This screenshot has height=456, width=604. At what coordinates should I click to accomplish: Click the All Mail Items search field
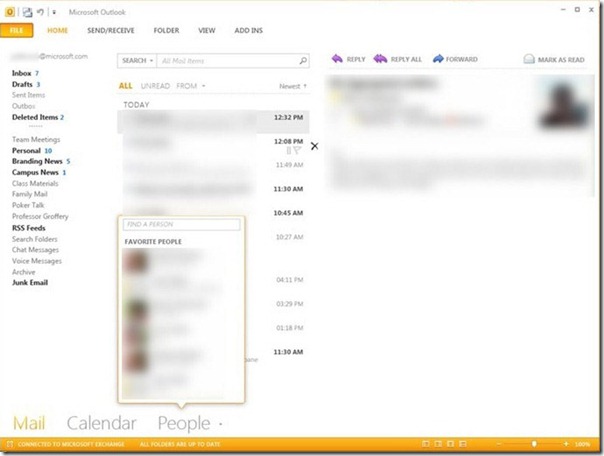coord(227,61)
